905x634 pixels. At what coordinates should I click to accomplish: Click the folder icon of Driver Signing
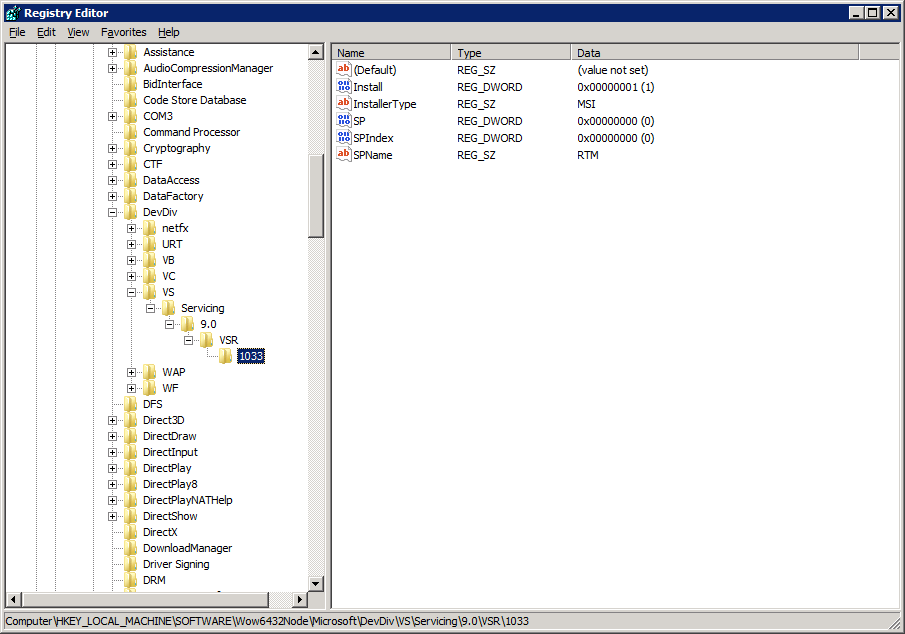click(x=131, y=564)
